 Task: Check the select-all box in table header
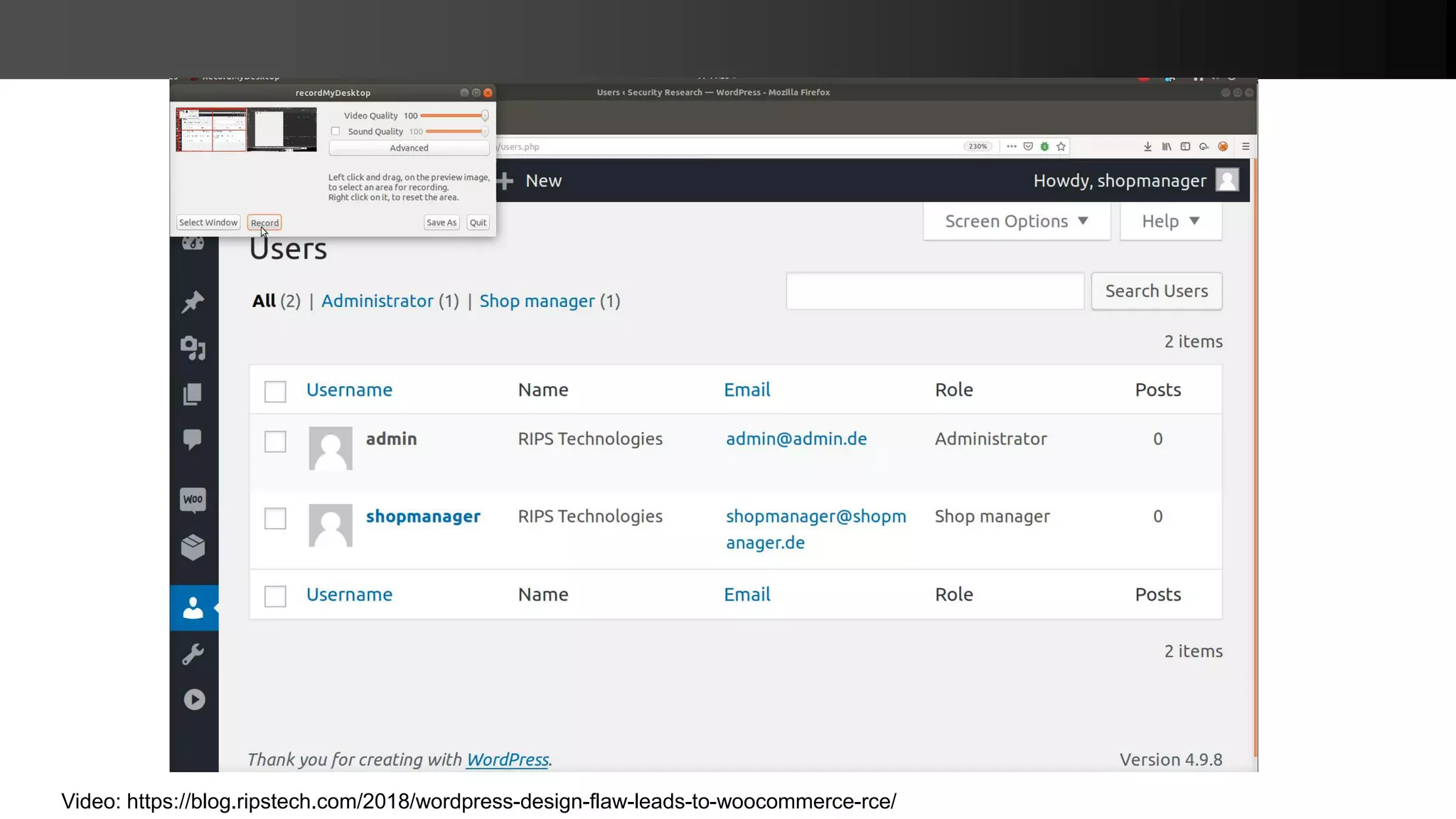275,391
